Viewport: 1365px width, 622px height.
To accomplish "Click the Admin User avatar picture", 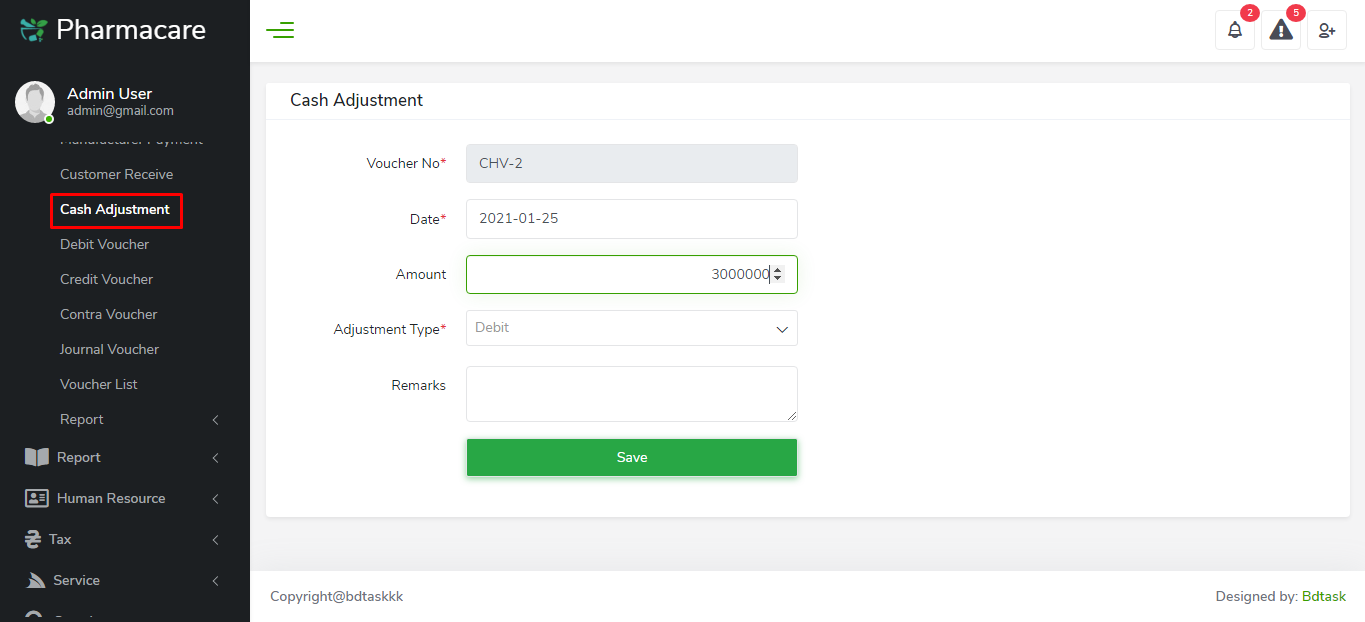I will point(35,101).
